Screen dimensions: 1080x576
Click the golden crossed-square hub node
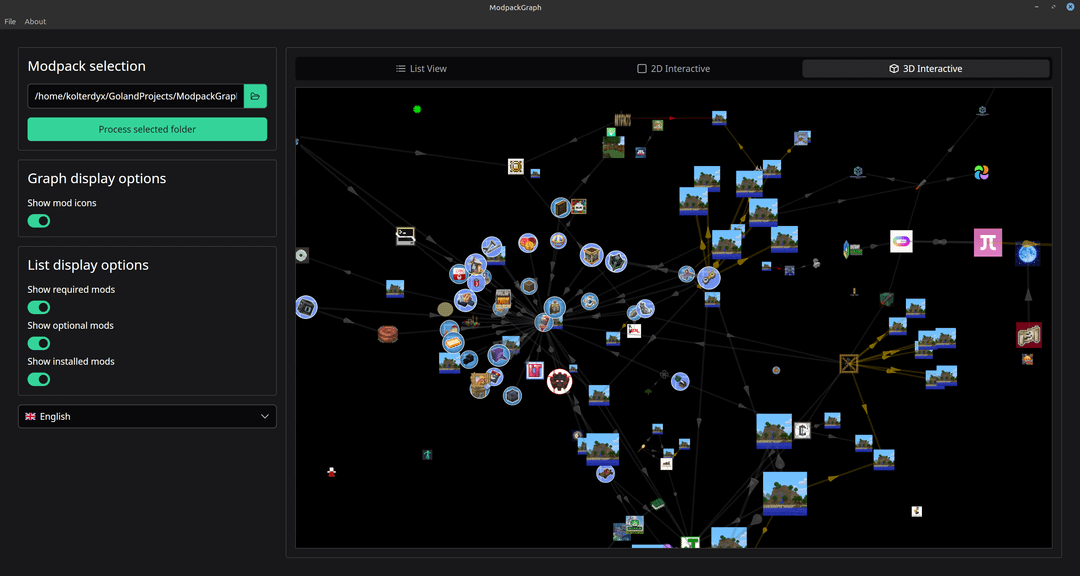coord(849,363)
